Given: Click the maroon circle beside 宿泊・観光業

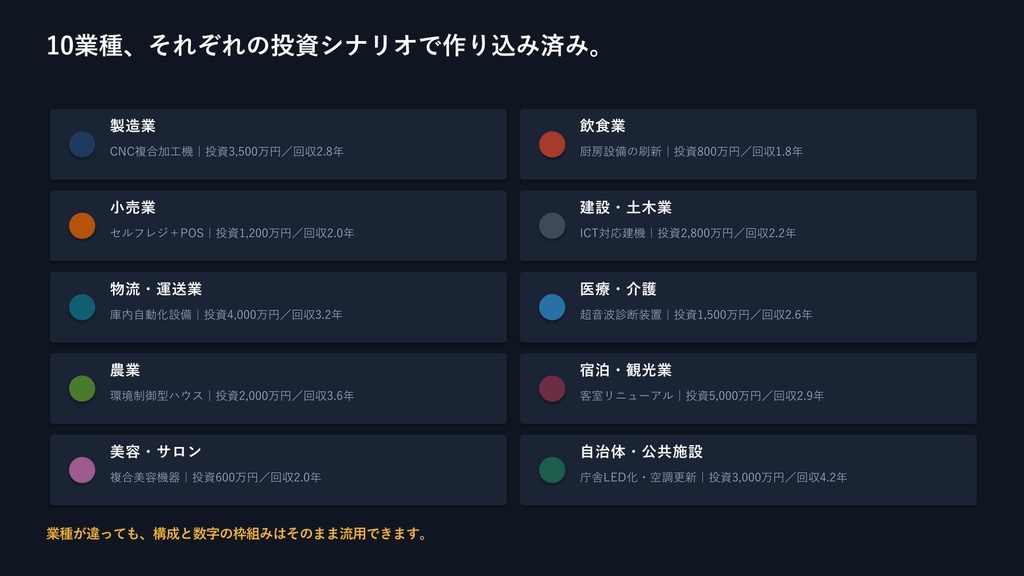Looking at the screenshot, I should [x=552, y=389].
